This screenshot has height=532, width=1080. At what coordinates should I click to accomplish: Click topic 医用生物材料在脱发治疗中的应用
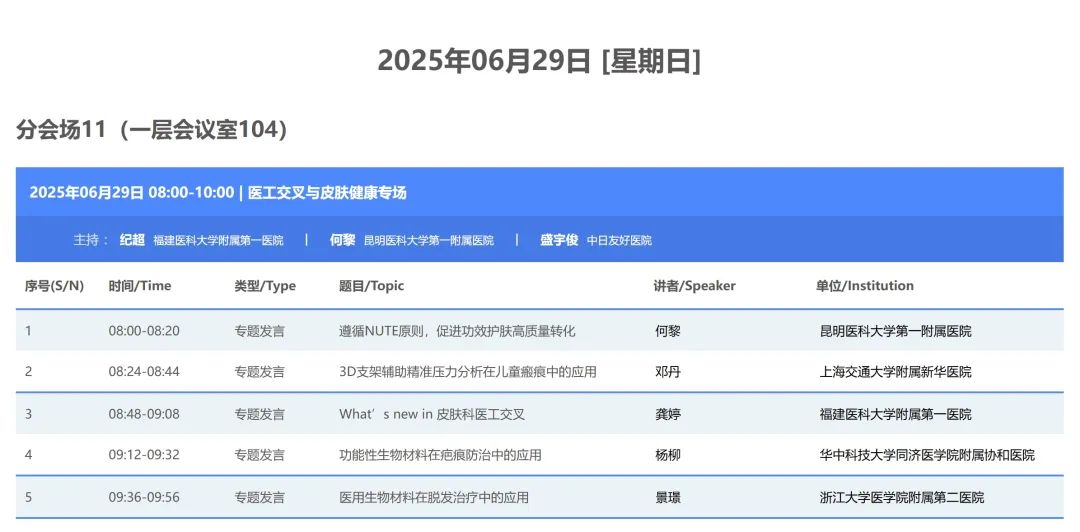pyautogui.click(x=434, y=497)
